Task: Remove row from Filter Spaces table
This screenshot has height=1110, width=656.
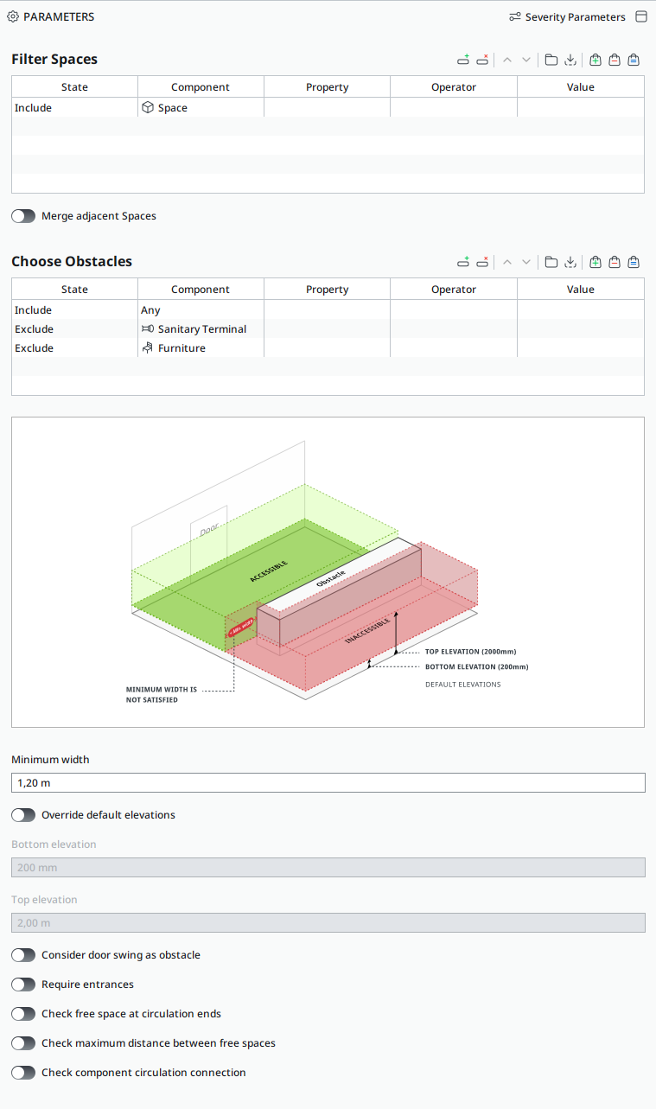Action: (x=483, y=60)
